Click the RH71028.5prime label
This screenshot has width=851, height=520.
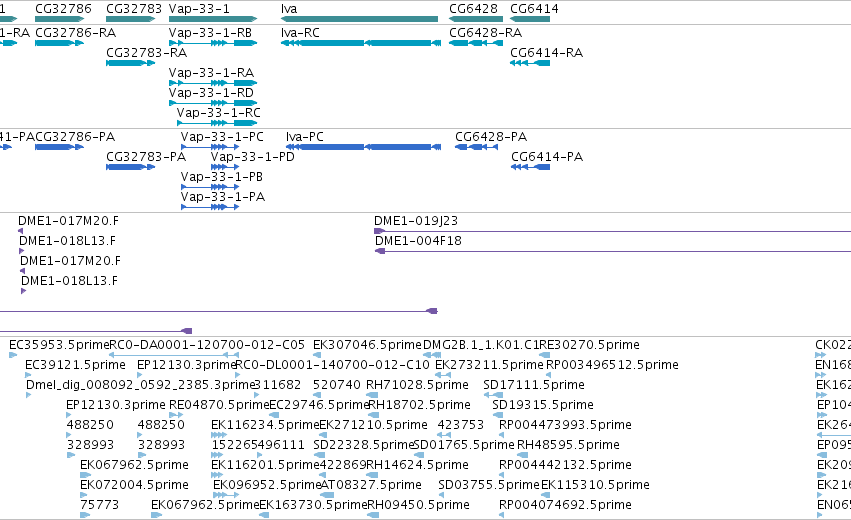coord(417,385)
